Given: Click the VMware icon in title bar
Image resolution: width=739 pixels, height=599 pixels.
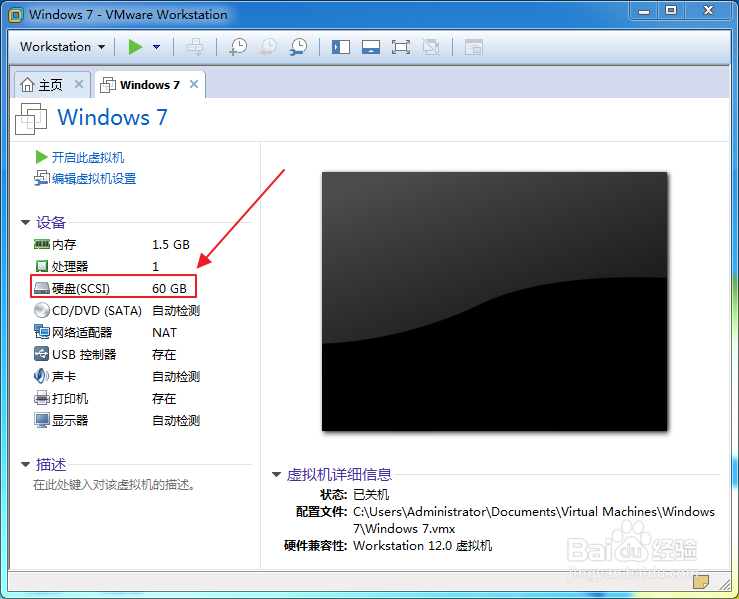Looking at the screenshot, I should pos(16,15).
